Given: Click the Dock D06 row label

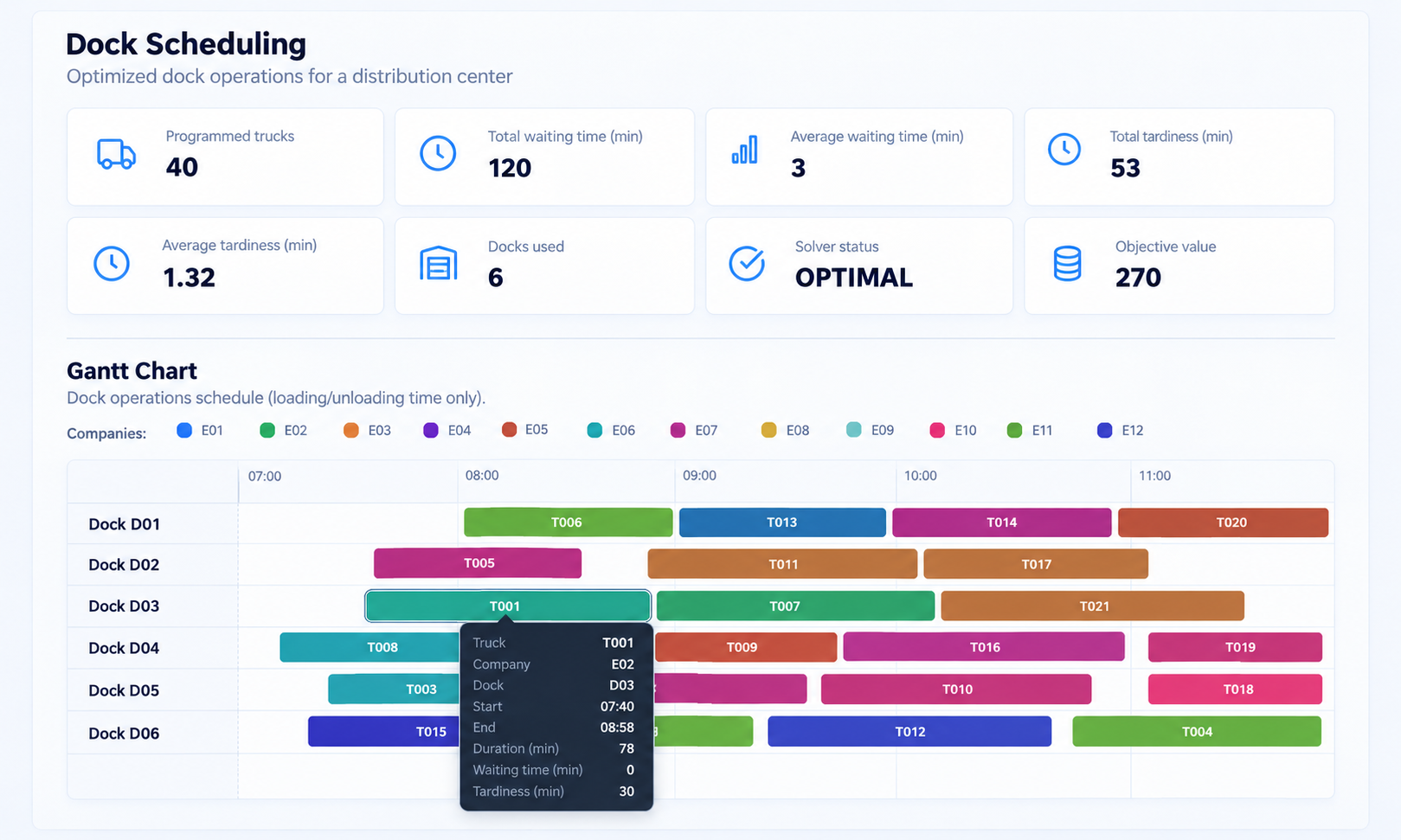Looking at the screenshot, I should pyautogui.click(x=124, y=734).
